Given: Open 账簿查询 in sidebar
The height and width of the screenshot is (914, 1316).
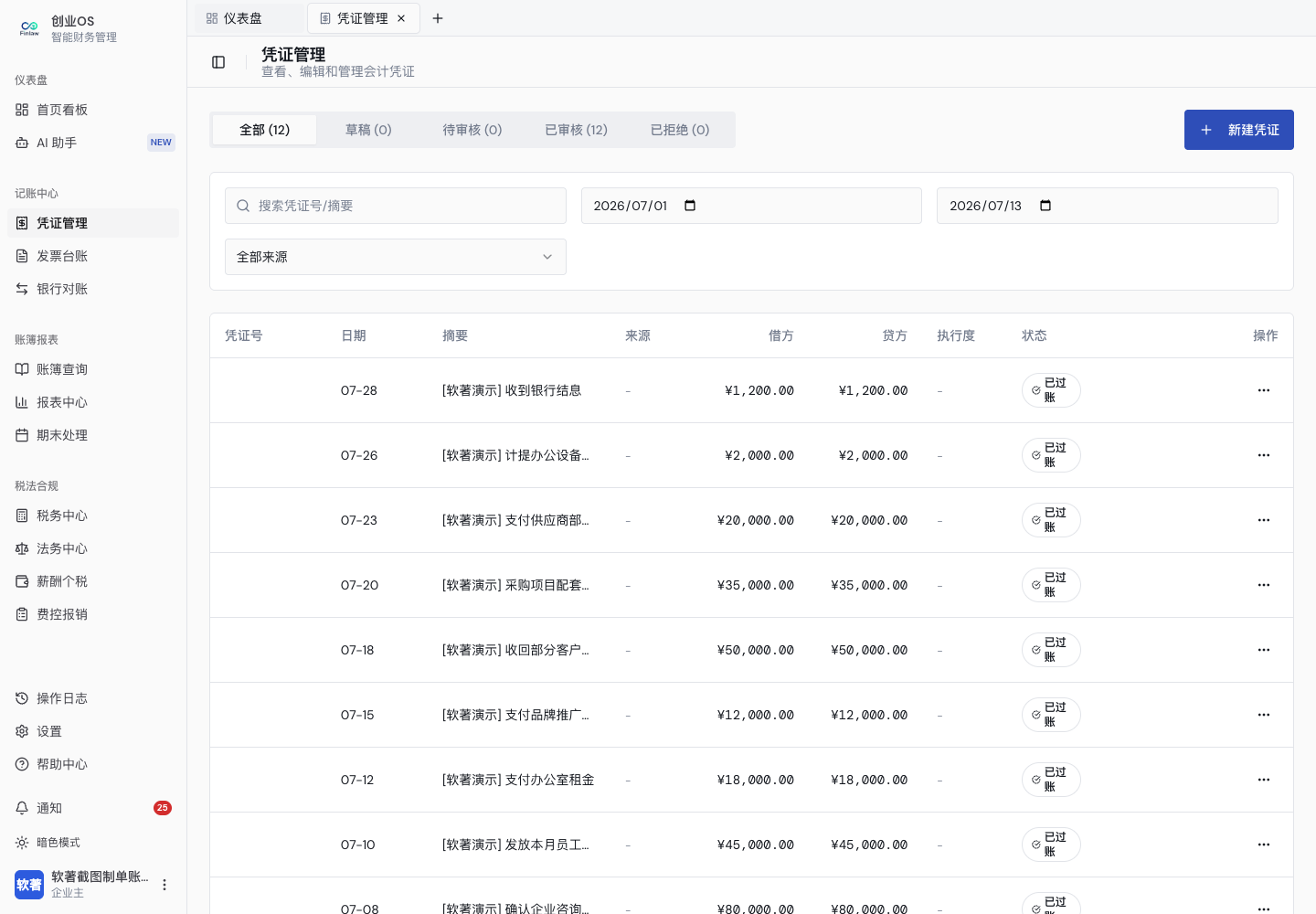Looking at the screenshot, I should (x=93, y=369).
